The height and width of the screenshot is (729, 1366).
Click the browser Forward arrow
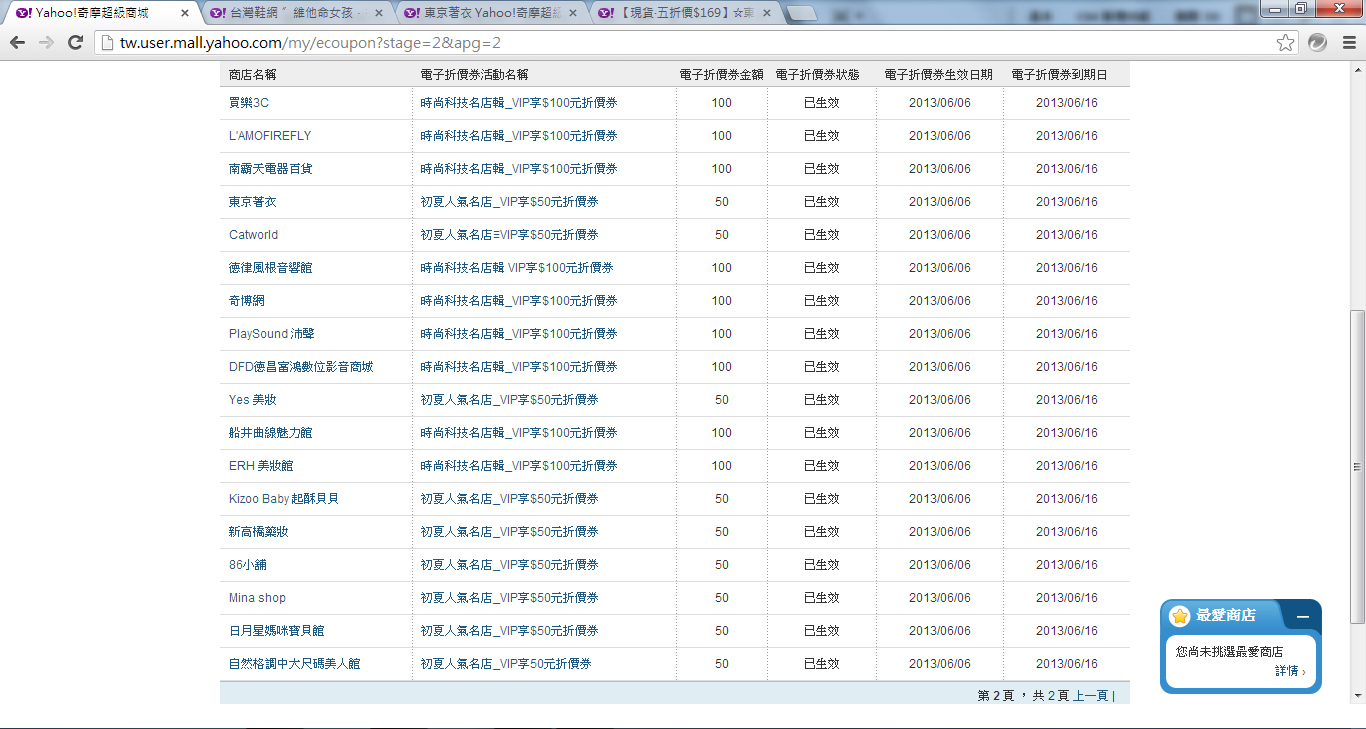coord(46,42)
